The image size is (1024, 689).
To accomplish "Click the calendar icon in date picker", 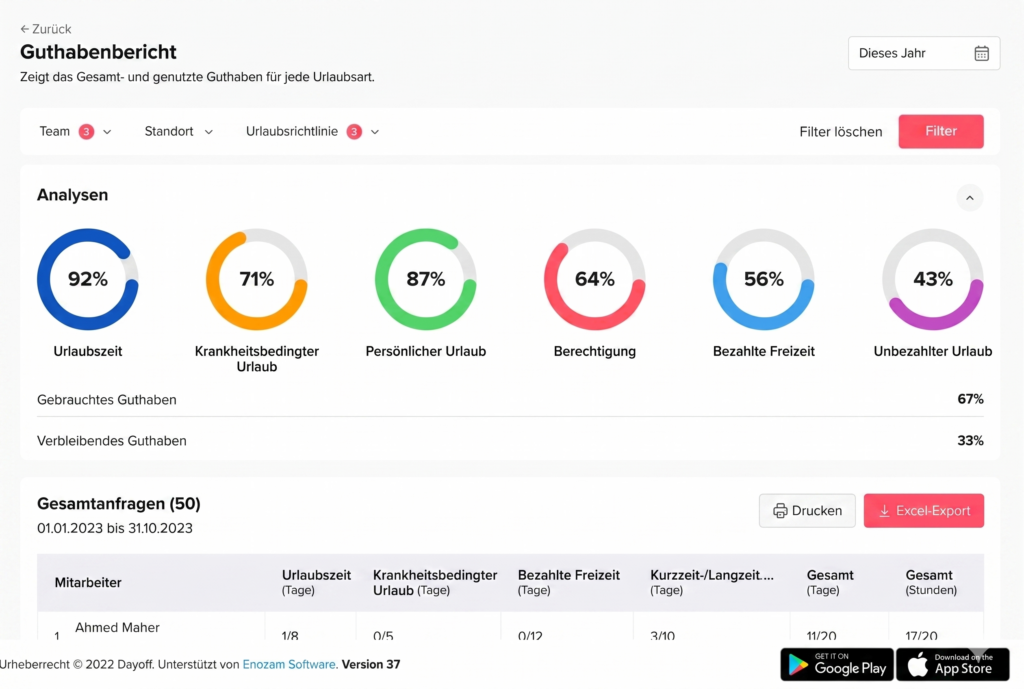I will click(x=981, y=53).
